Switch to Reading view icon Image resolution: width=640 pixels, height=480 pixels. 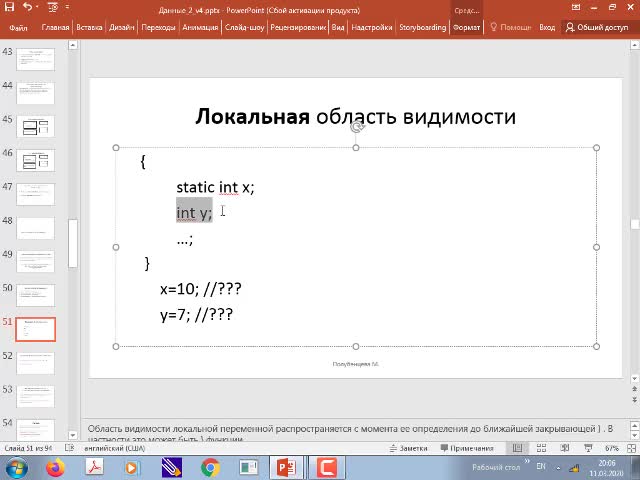click(x=565, y=448)
